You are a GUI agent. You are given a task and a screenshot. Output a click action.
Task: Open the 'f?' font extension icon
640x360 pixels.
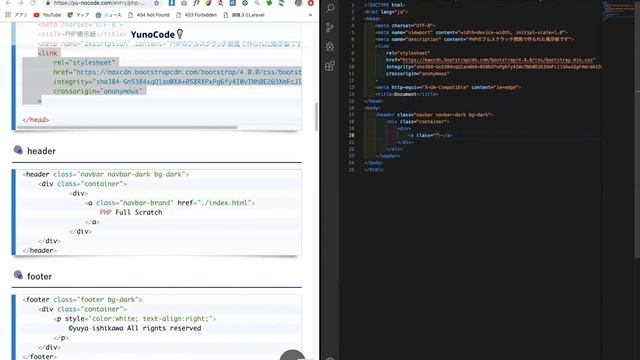click(x=196, y=3)
